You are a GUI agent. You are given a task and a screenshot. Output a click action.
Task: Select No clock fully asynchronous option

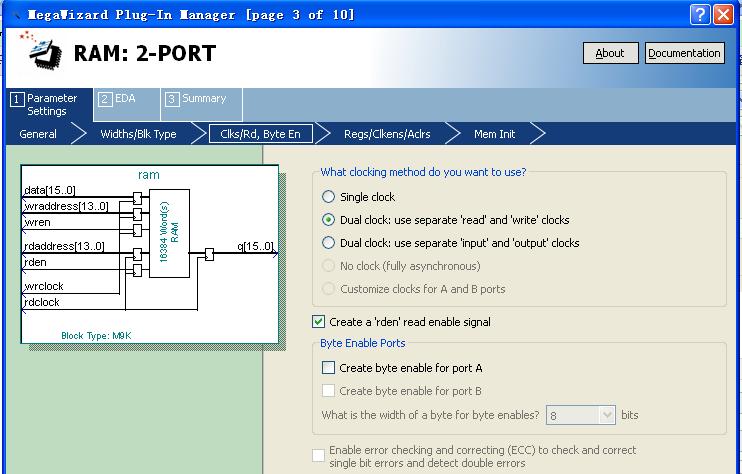[x=328, y=266]
